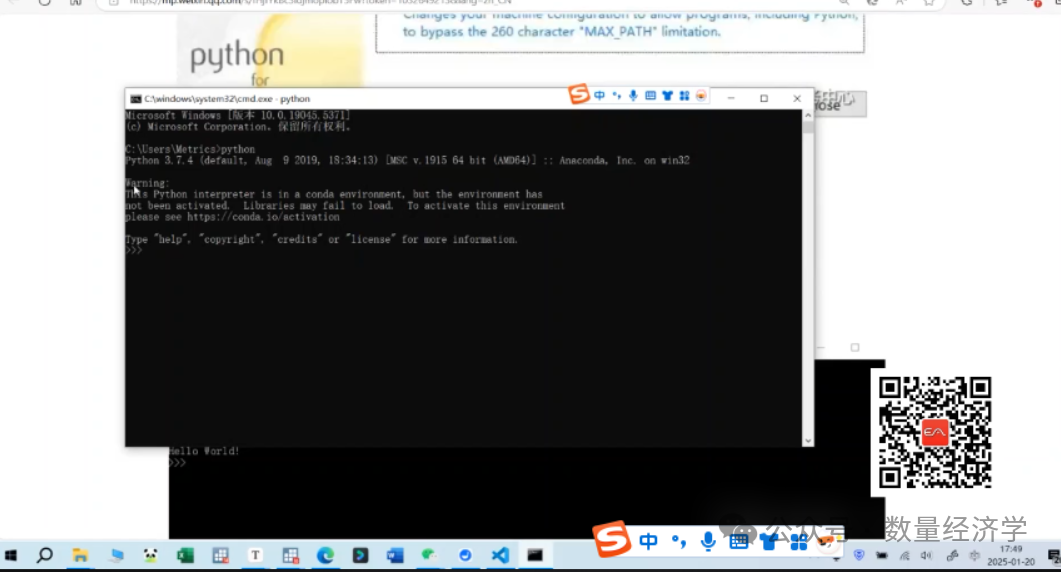Click "Hello World!" in the back console window
Screen dimensions: 1061x572
tap(204, 451)
